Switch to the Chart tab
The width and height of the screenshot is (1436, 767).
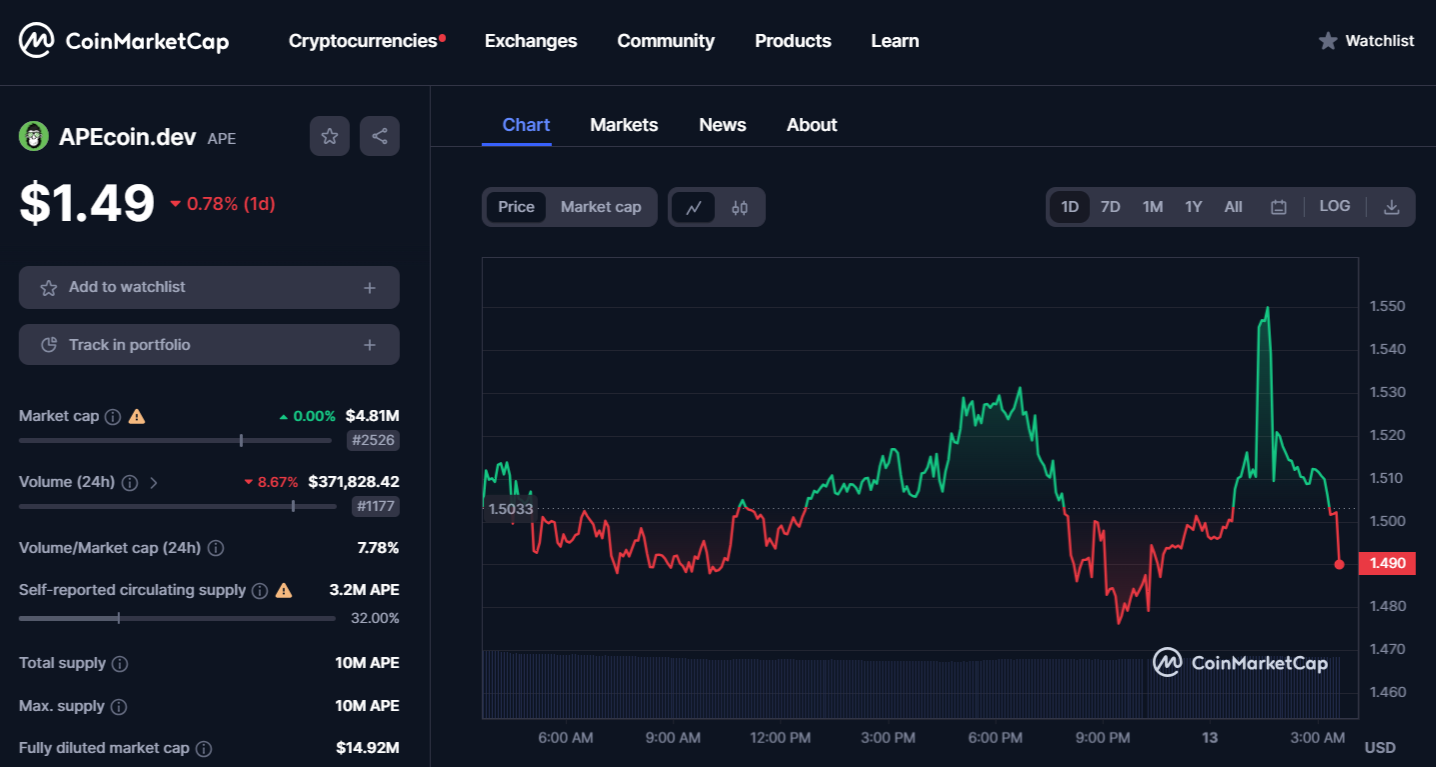point(526,125)
